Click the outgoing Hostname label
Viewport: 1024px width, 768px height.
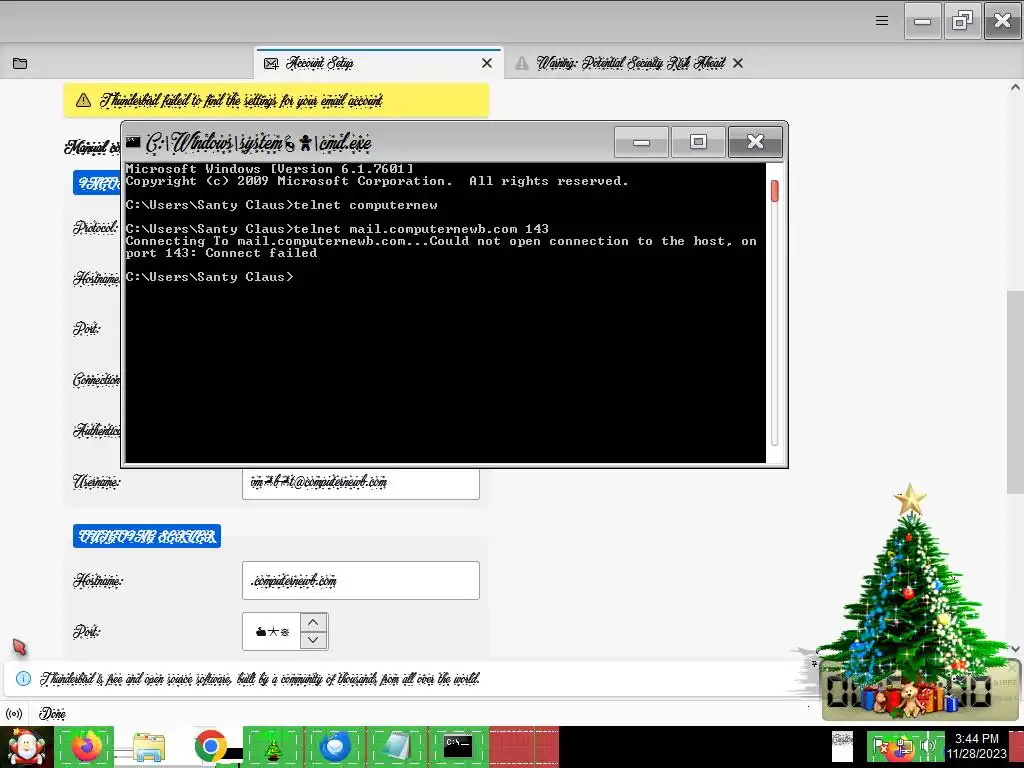[x=98, y=580]
